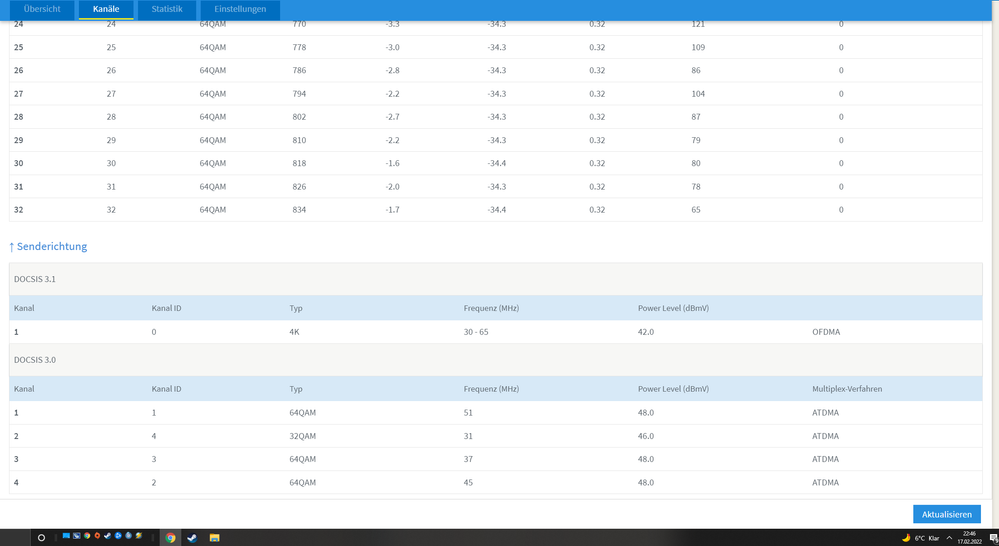This screenshot has height=546, width=999.
Task: Click the Frequenz (MHz) header under DOCSIS 3.1
Action: tap(491, 308)
